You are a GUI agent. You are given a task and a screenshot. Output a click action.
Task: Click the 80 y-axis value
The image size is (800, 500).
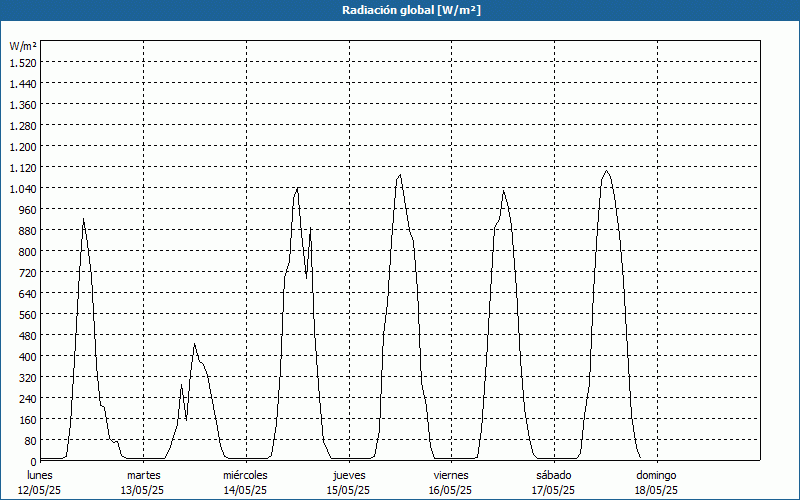click(x=31, y=441)
